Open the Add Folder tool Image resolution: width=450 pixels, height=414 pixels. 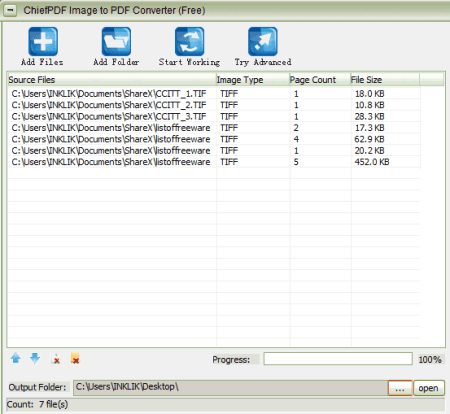116,42
